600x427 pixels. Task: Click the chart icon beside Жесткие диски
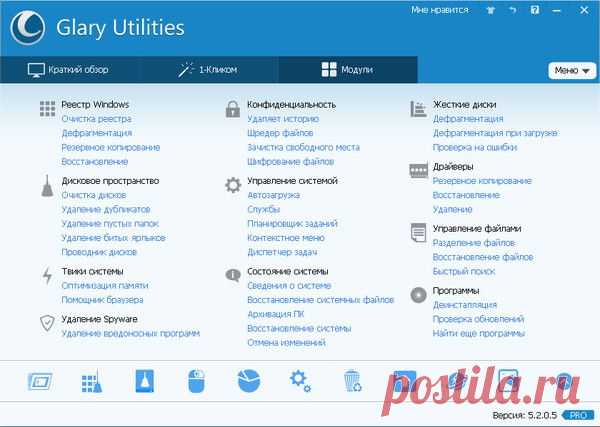pyautogui.click(x=418, y=109)
